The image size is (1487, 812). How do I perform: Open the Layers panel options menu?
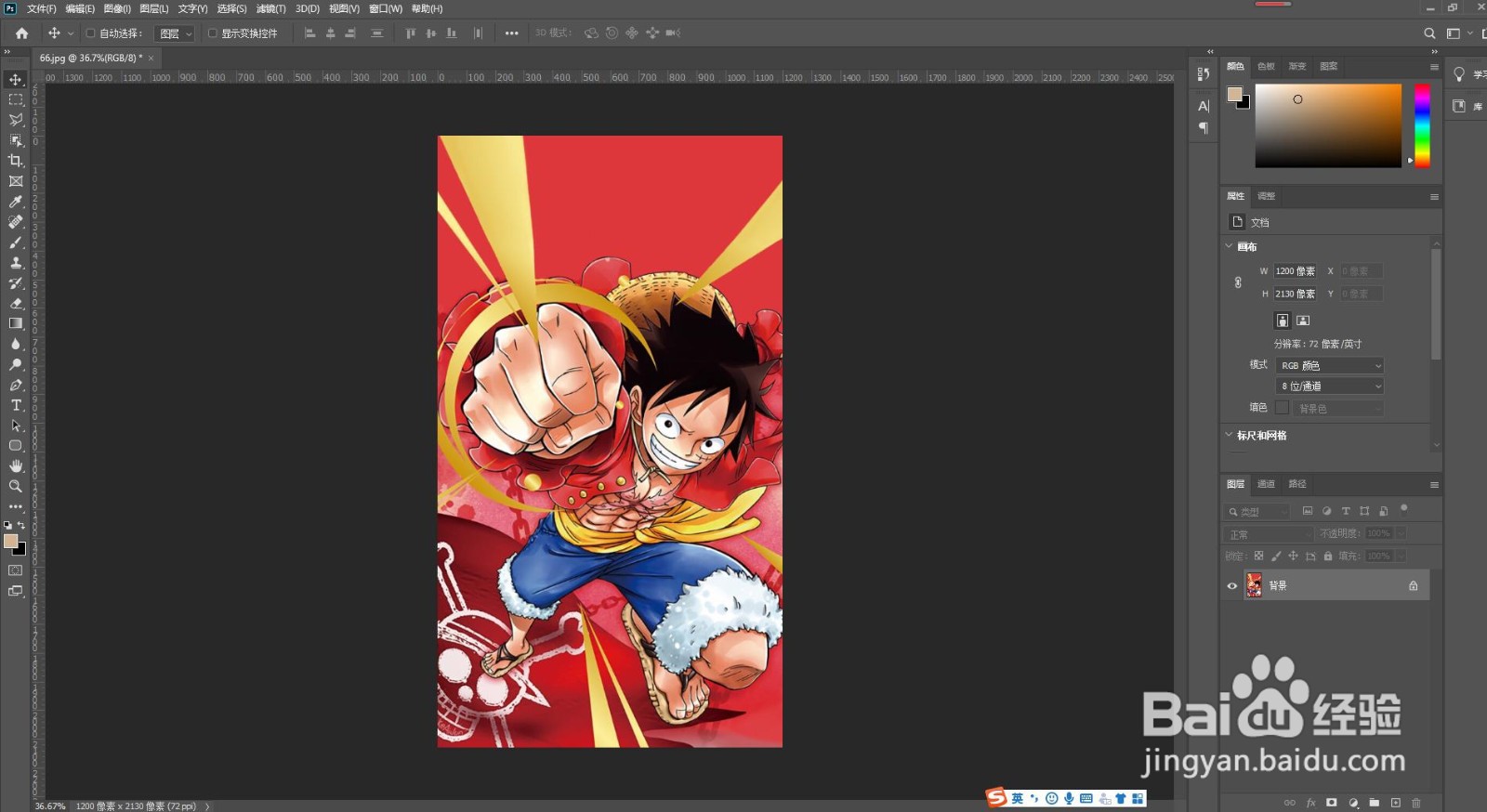(x=1434, y=485)
